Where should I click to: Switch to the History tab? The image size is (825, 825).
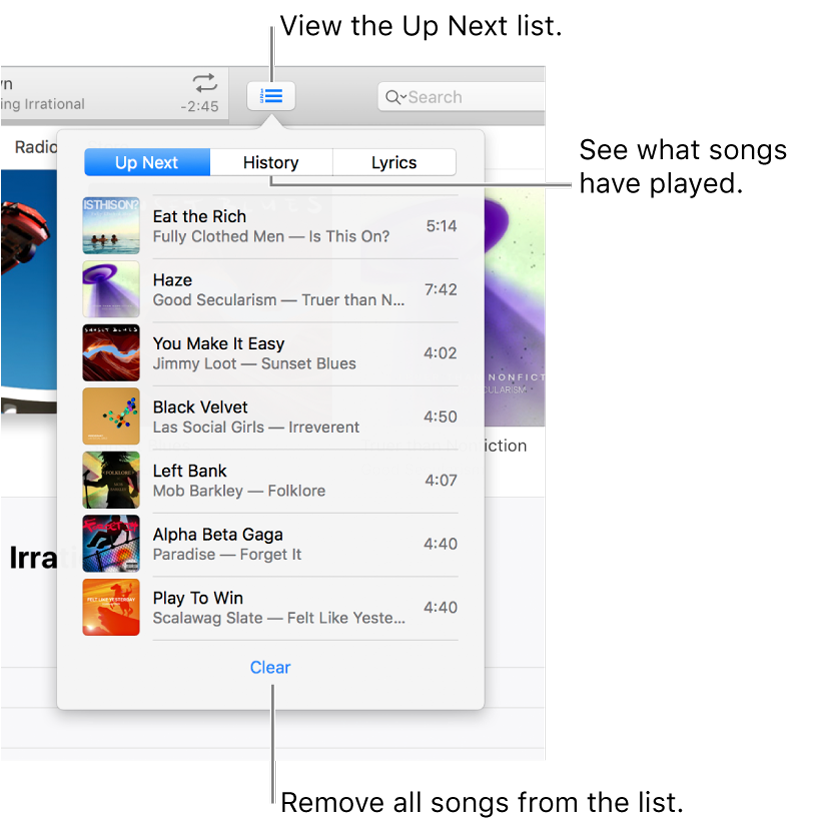pos(270,162)
